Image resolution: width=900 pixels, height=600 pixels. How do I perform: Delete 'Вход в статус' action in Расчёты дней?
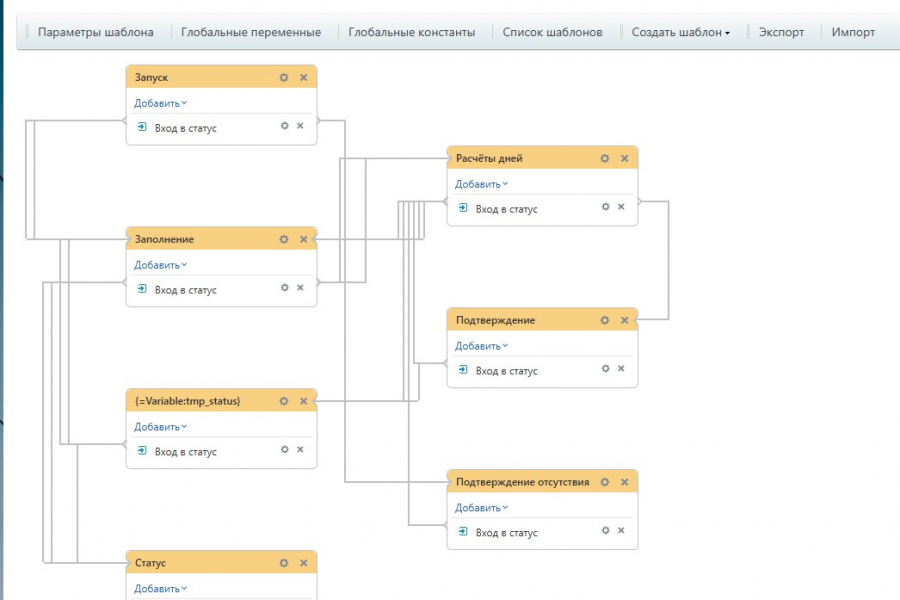(x=620, y=207)
